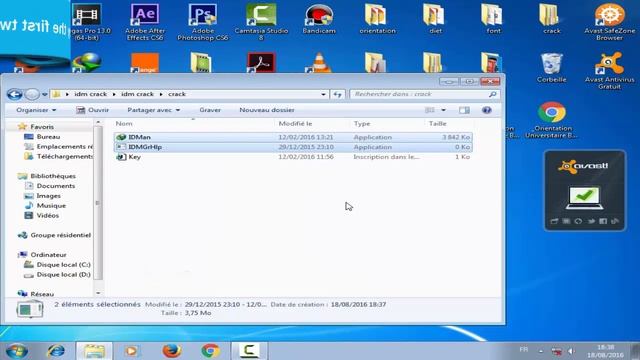Select the IDMGrHlp application file
This screenshot has height=360, width=640.
[293, 147]
